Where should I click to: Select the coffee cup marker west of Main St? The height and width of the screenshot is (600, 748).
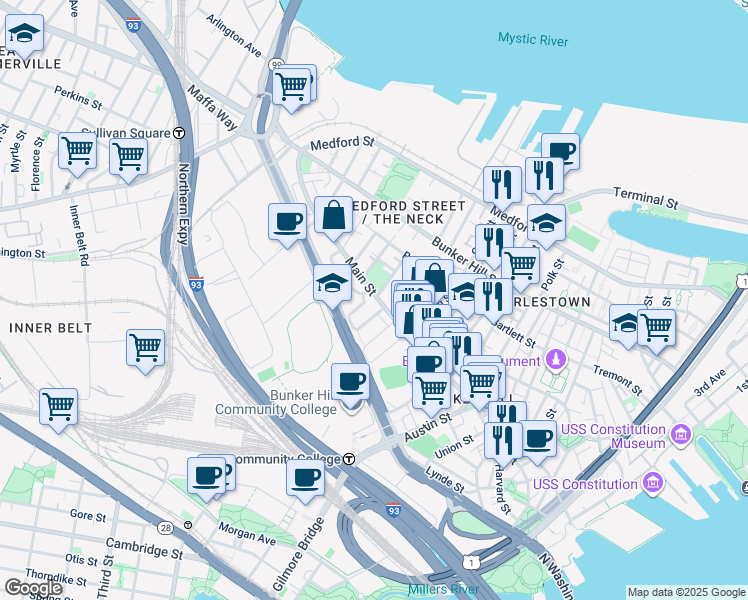pos(287,222)
